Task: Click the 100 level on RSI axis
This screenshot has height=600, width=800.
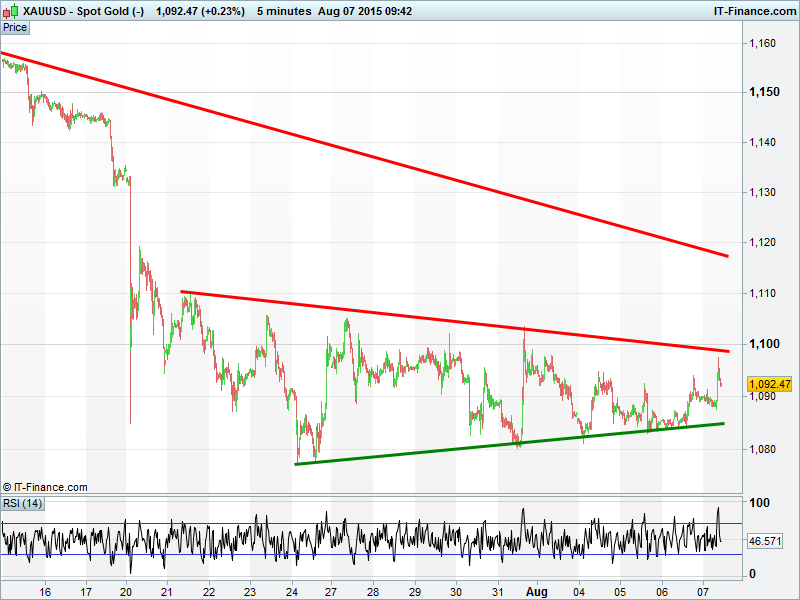Action: tap(761, 503)
